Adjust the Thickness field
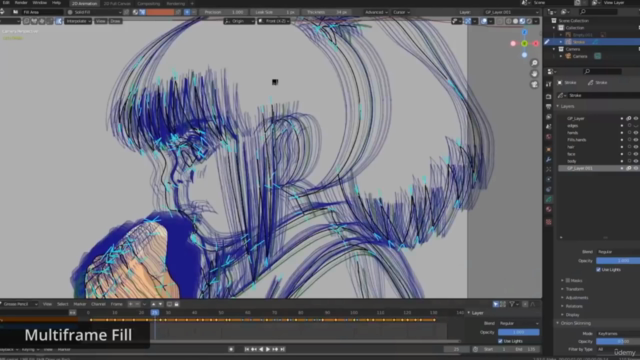Image resolution: width=640 pixels, height=360 pixels. (327, 12)
